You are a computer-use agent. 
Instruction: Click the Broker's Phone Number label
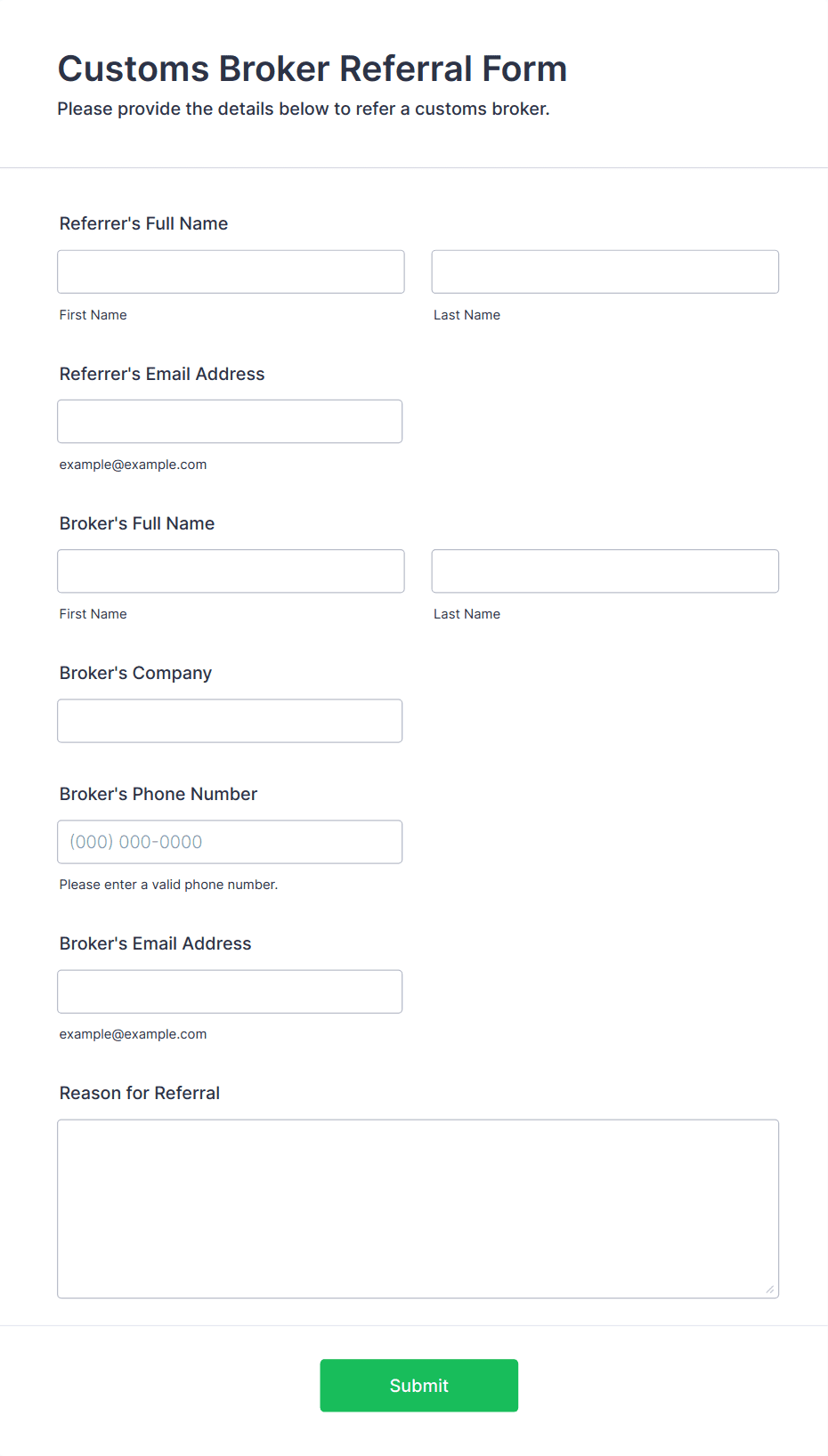click(x=158, y=794)
